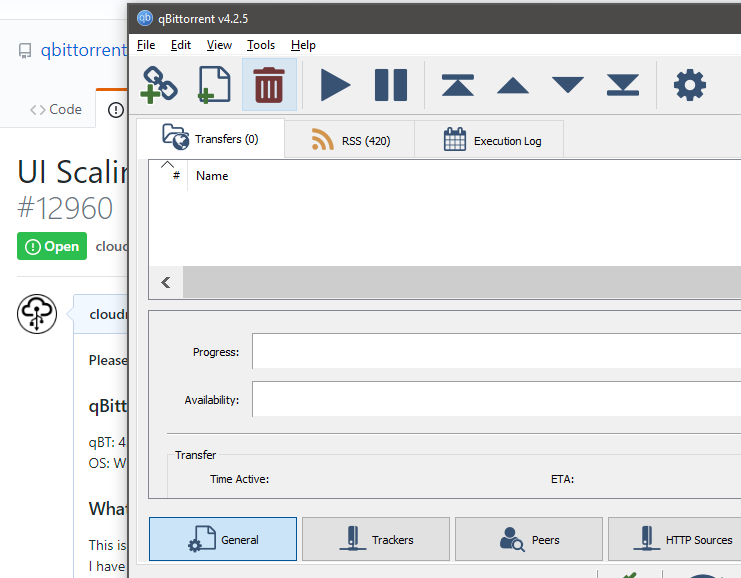Switch to the Execution Log tab

click(489, 140)
